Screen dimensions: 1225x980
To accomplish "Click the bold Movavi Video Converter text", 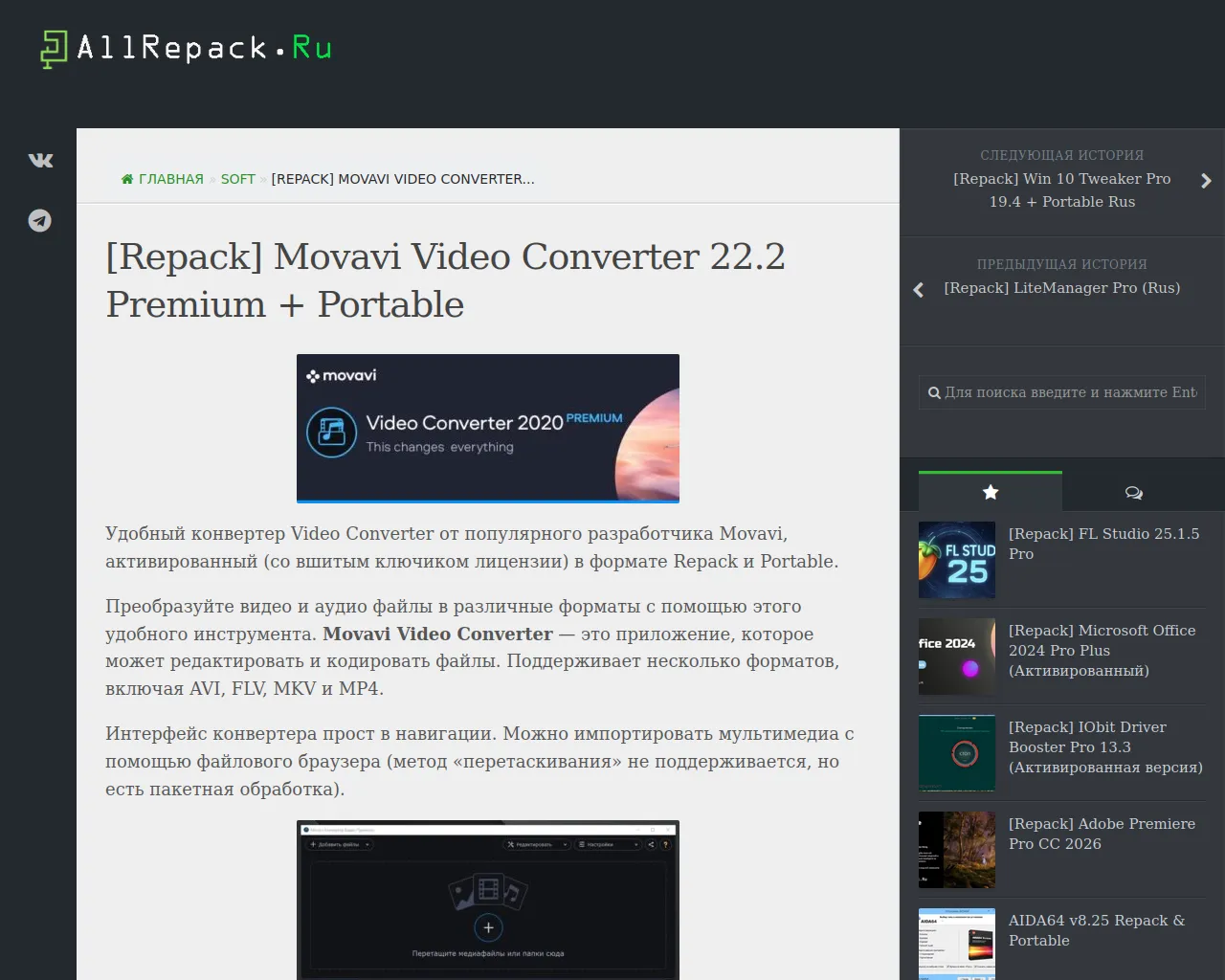I will coord(437,634).
